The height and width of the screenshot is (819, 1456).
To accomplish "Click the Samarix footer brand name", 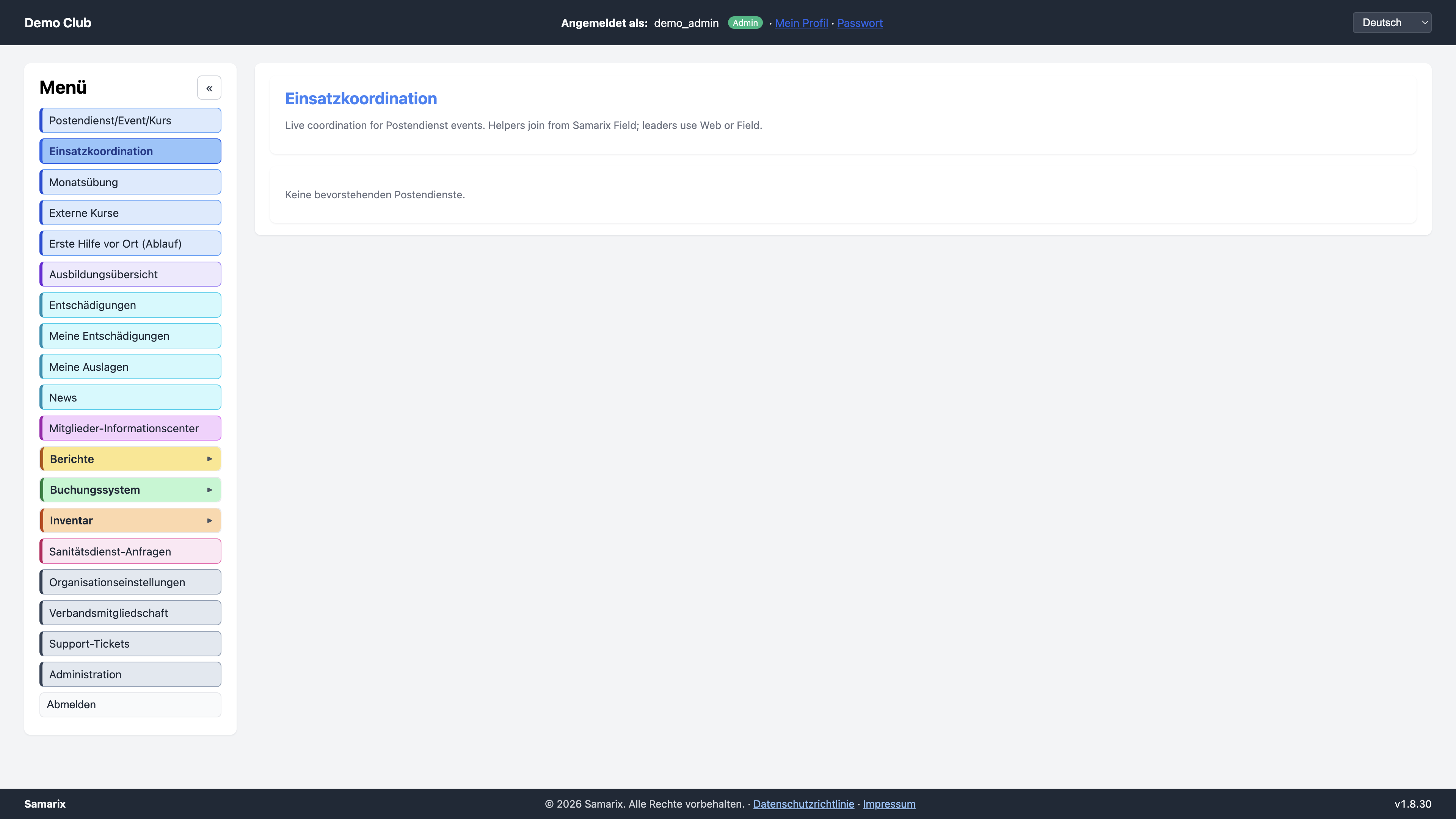I will pos(45,804).
